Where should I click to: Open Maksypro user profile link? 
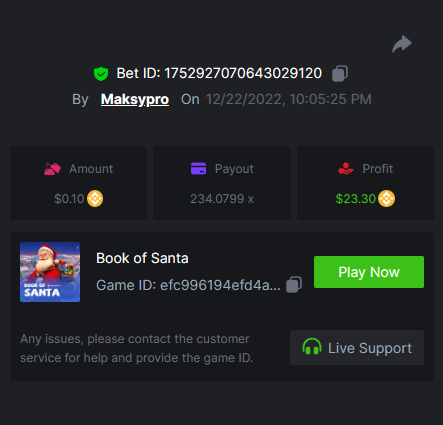(135, 99)
